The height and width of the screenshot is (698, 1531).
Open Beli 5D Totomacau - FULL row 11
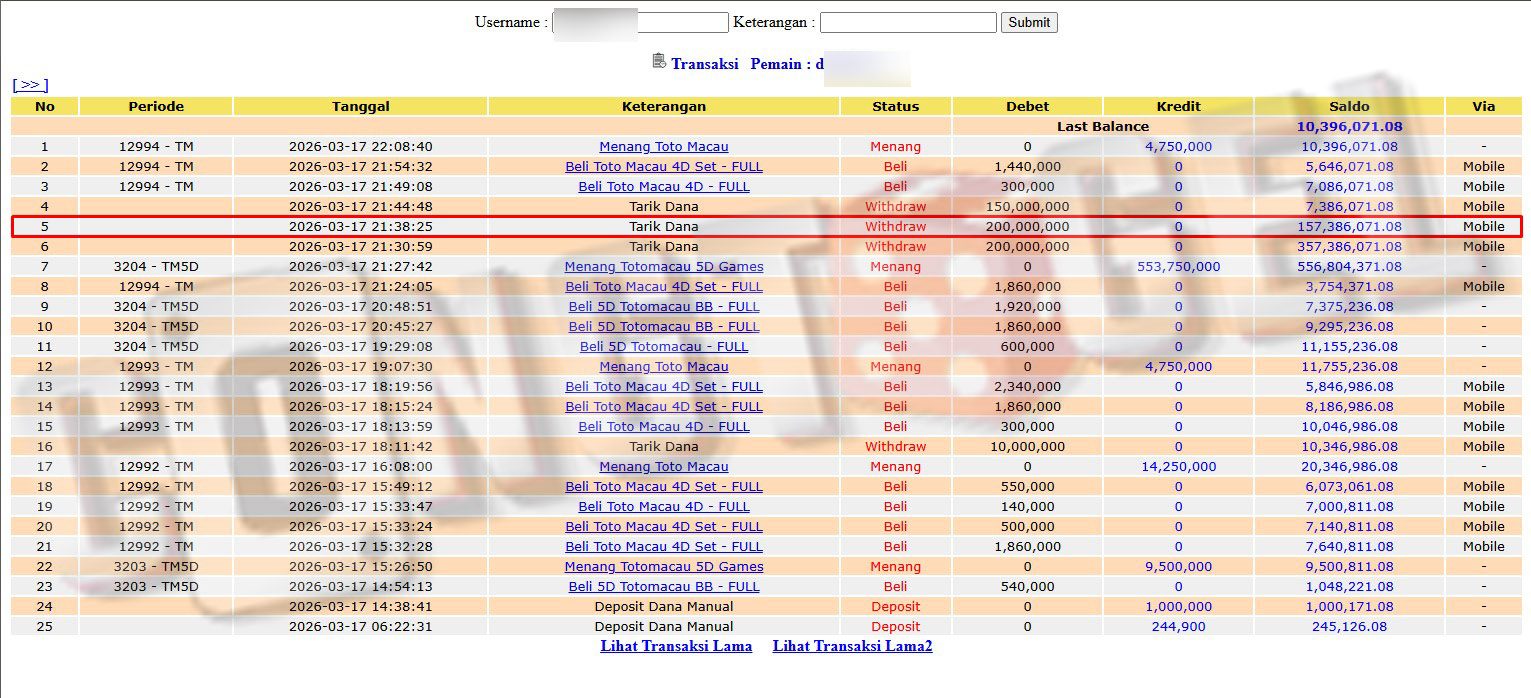click(664, 347)
